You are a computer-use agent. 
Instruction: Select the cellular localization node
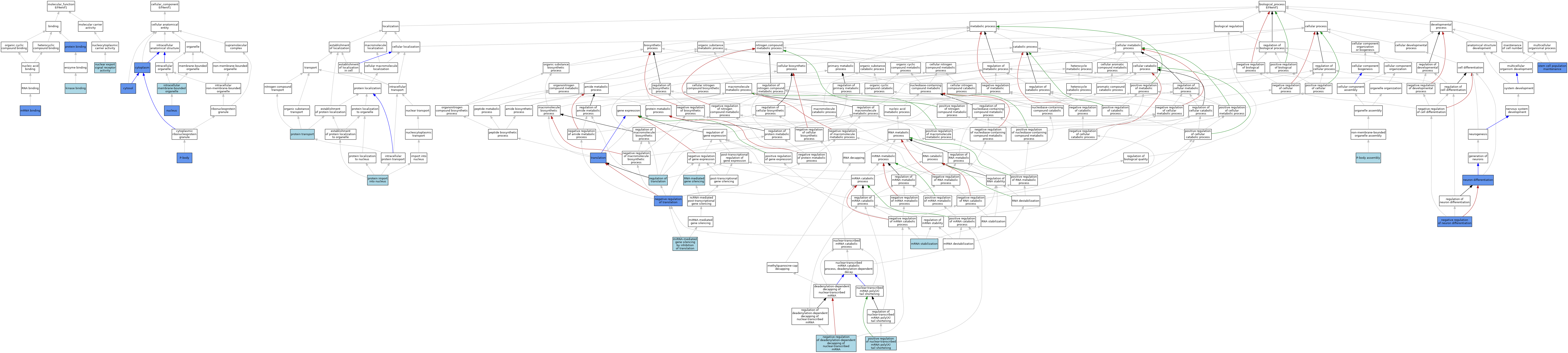coord(405,47)
